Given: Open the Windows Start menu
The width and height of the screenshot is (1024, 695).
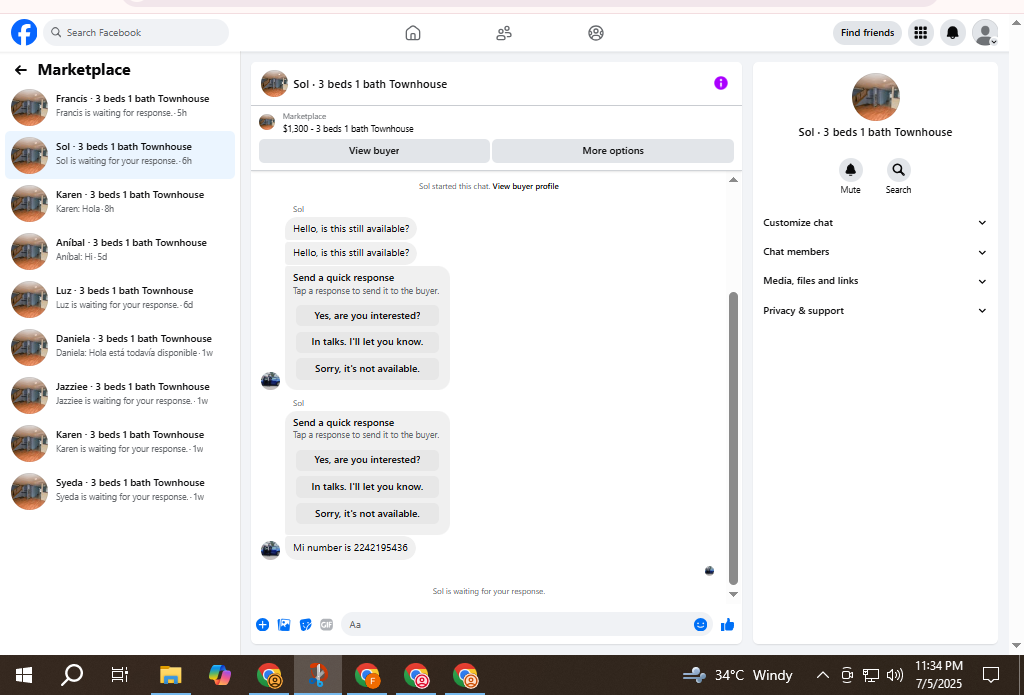Looking at the screenshot, I should click(x=24, y=675).
